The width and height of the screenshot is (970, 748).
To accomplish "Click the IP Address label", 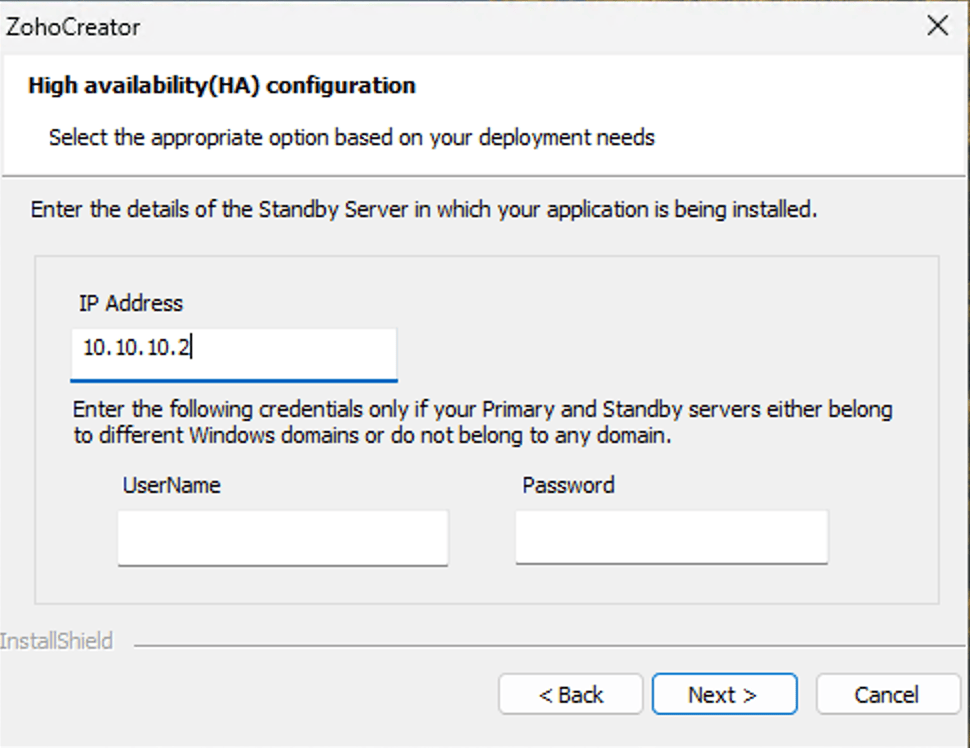I will coord(131,303).
